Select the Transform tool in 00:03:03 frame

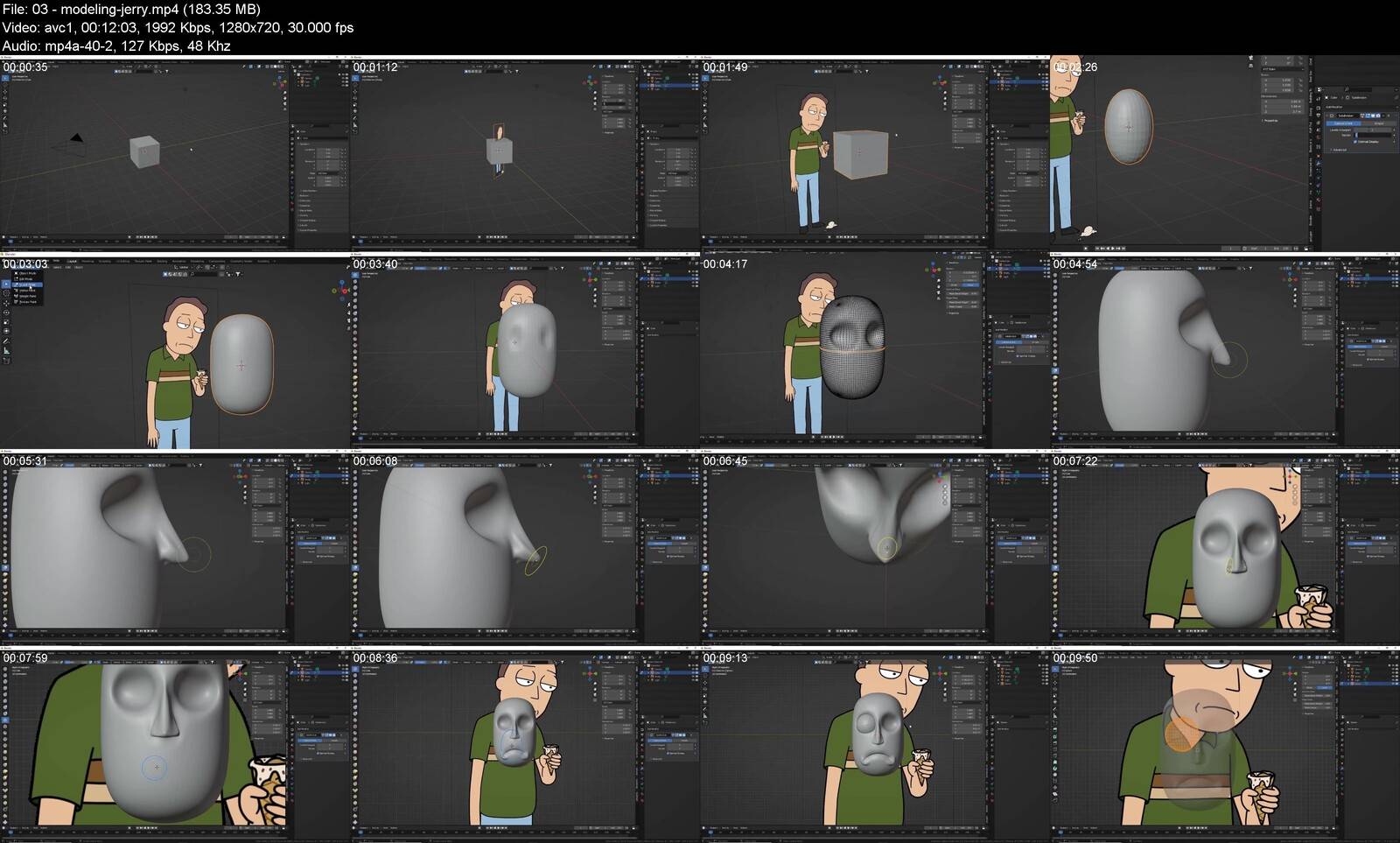[6, 331]
